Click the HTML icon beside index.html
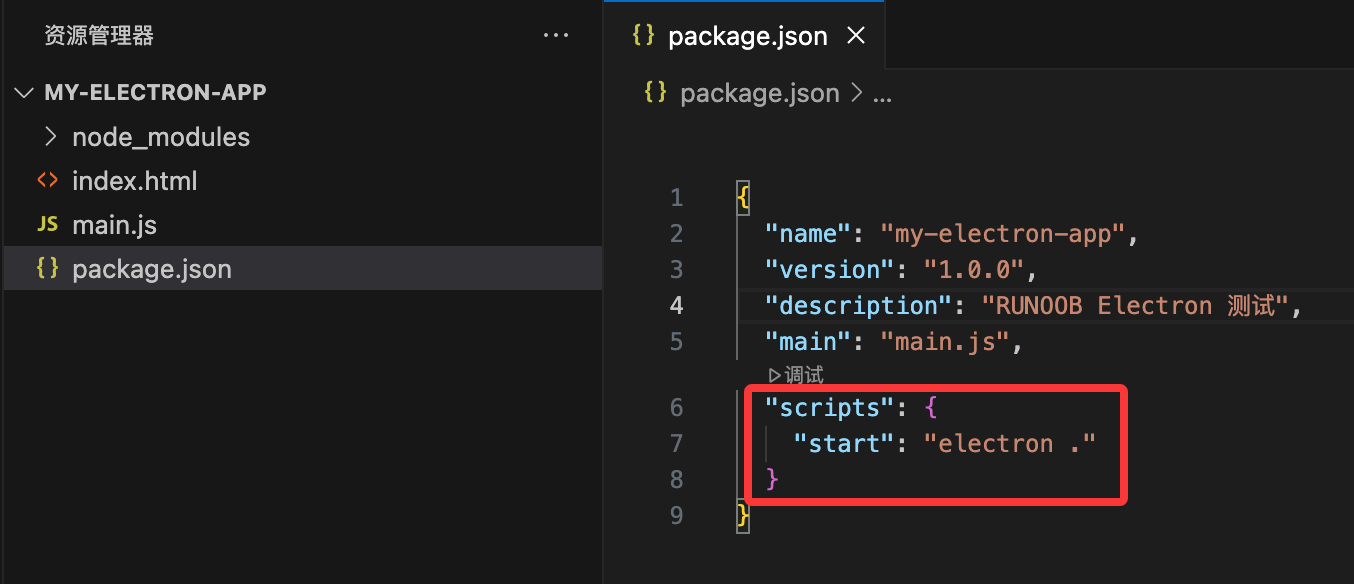Image resolution: width=1354 pixels, height=584 pixels. pos(47,181)
